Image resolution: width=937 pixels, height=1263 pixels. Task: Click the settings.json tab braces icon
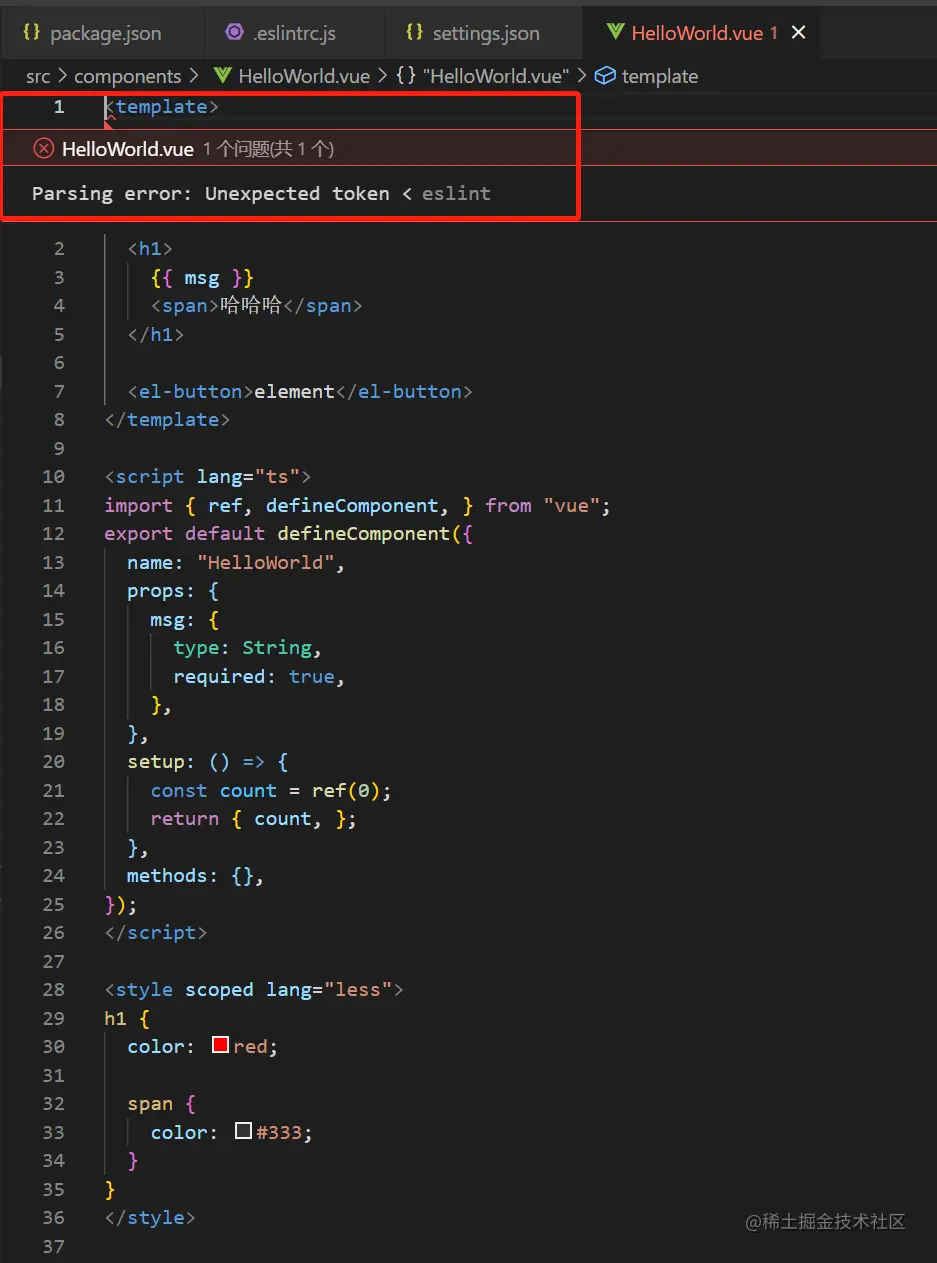414,32
